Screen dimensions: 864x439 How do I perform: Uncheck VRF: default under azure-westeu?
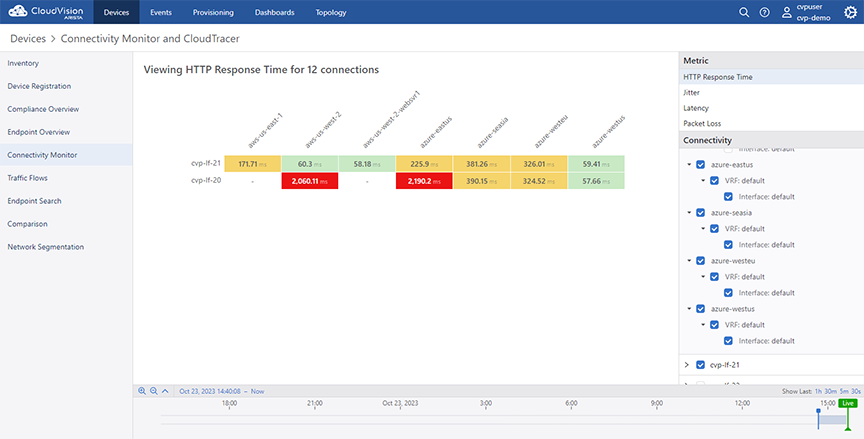coord(714,277)
